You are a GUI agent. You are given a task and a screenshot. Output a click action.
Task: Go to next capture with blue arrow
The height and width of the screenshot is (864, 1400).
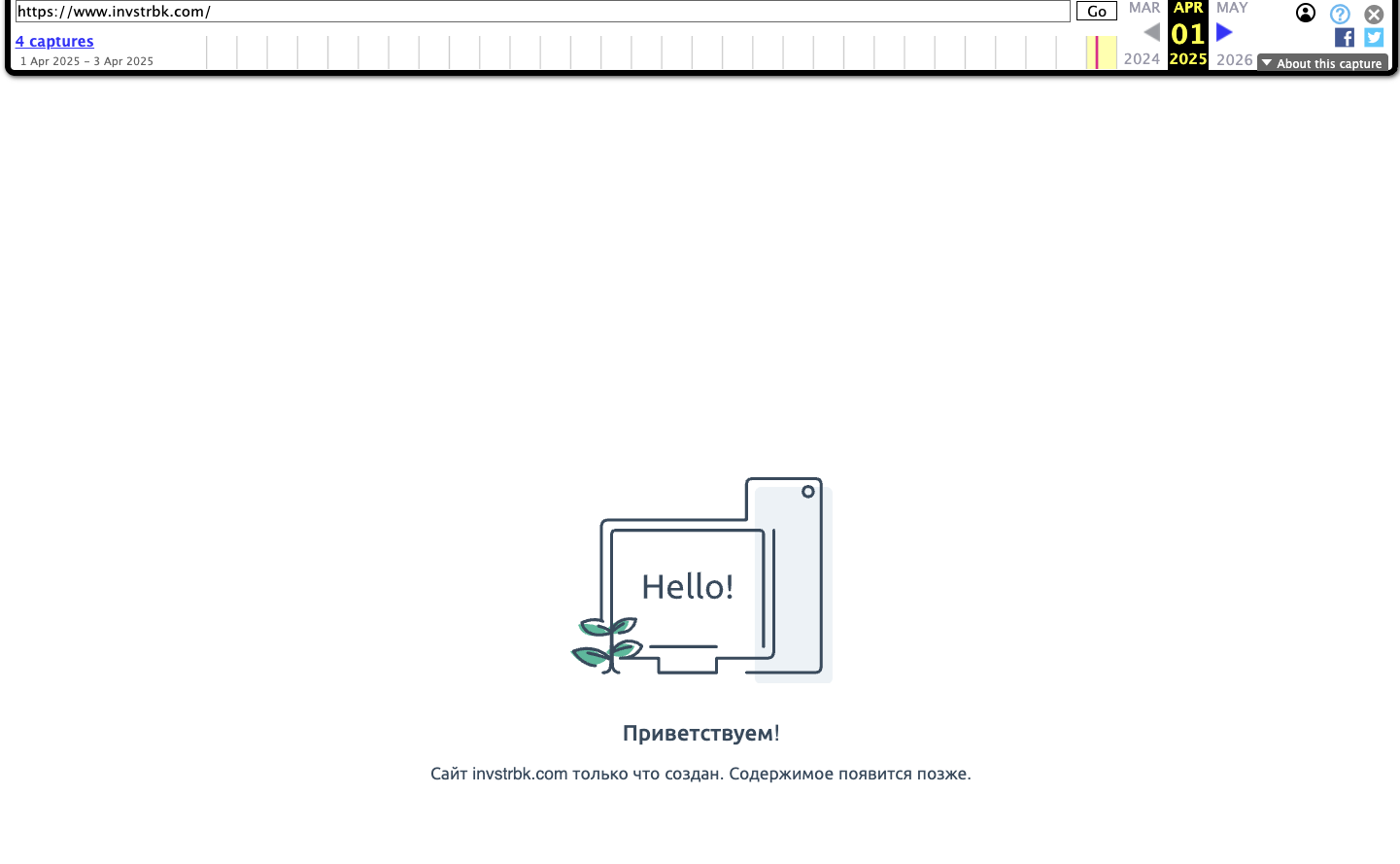click(x=1224, y=33)
